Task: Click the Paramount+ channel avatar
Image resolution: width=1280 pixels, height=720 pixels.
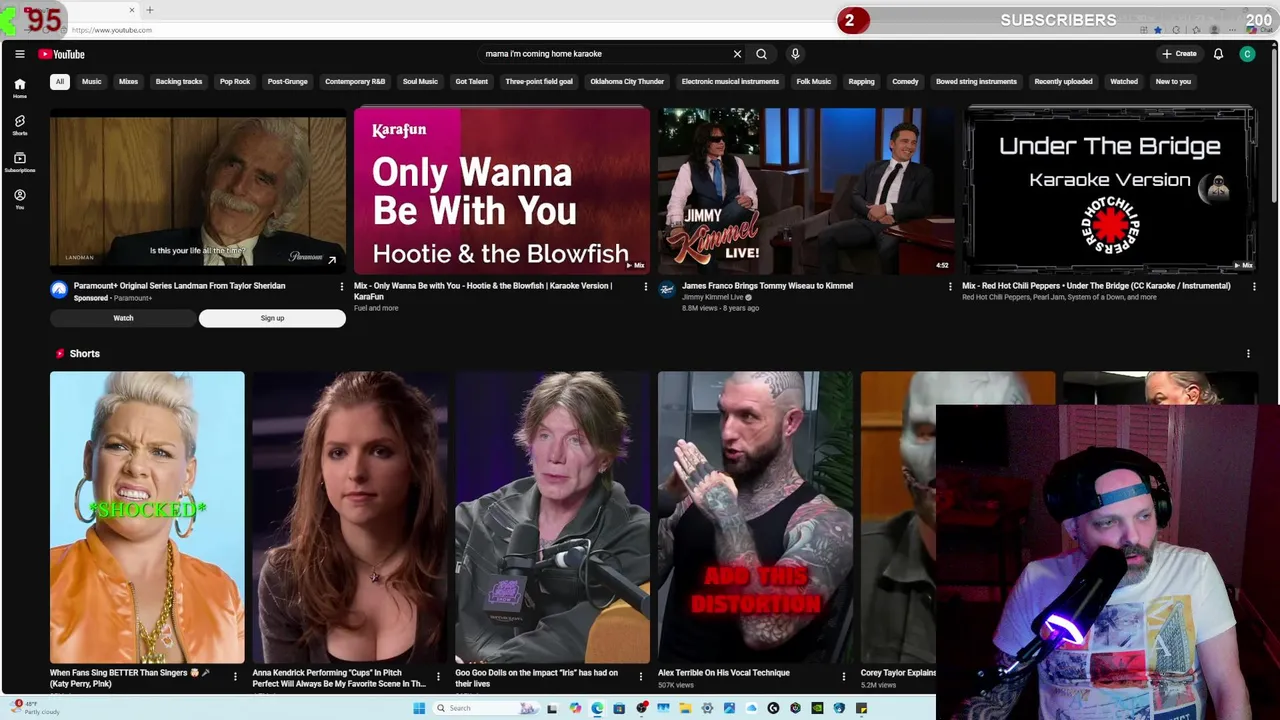Action: click(x=59, y=290)
